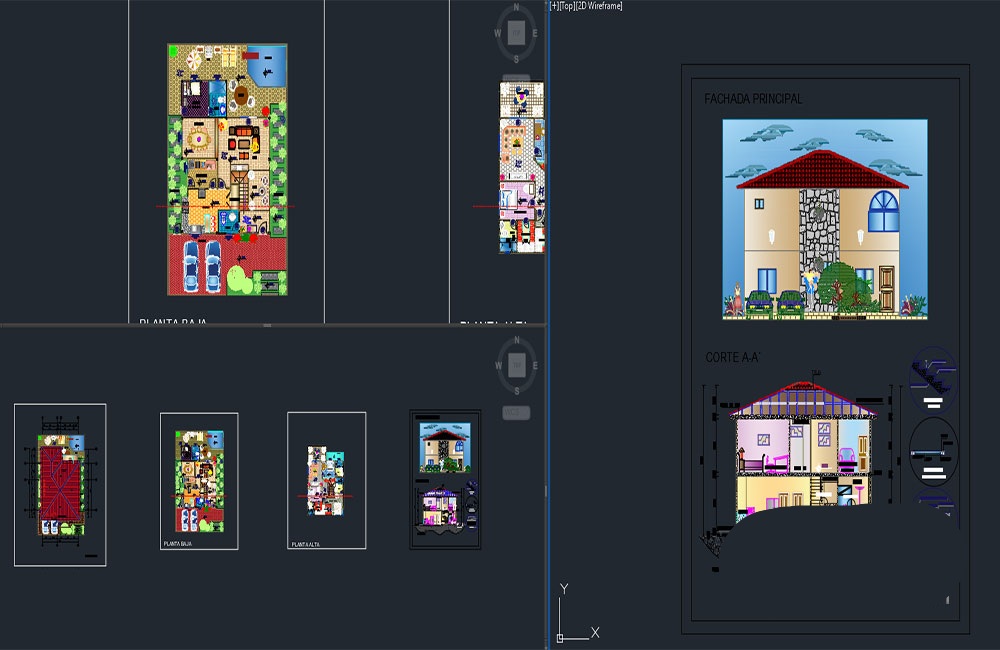Click N on ViewCube compass in four-sheet viewport
1000x650 pixels.
coord(517,340)
